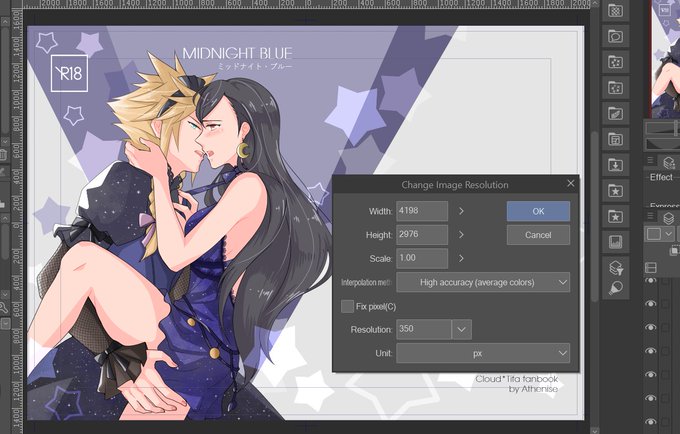Toggle the bottommost layer eye visibility icon

tap(651, 421)
